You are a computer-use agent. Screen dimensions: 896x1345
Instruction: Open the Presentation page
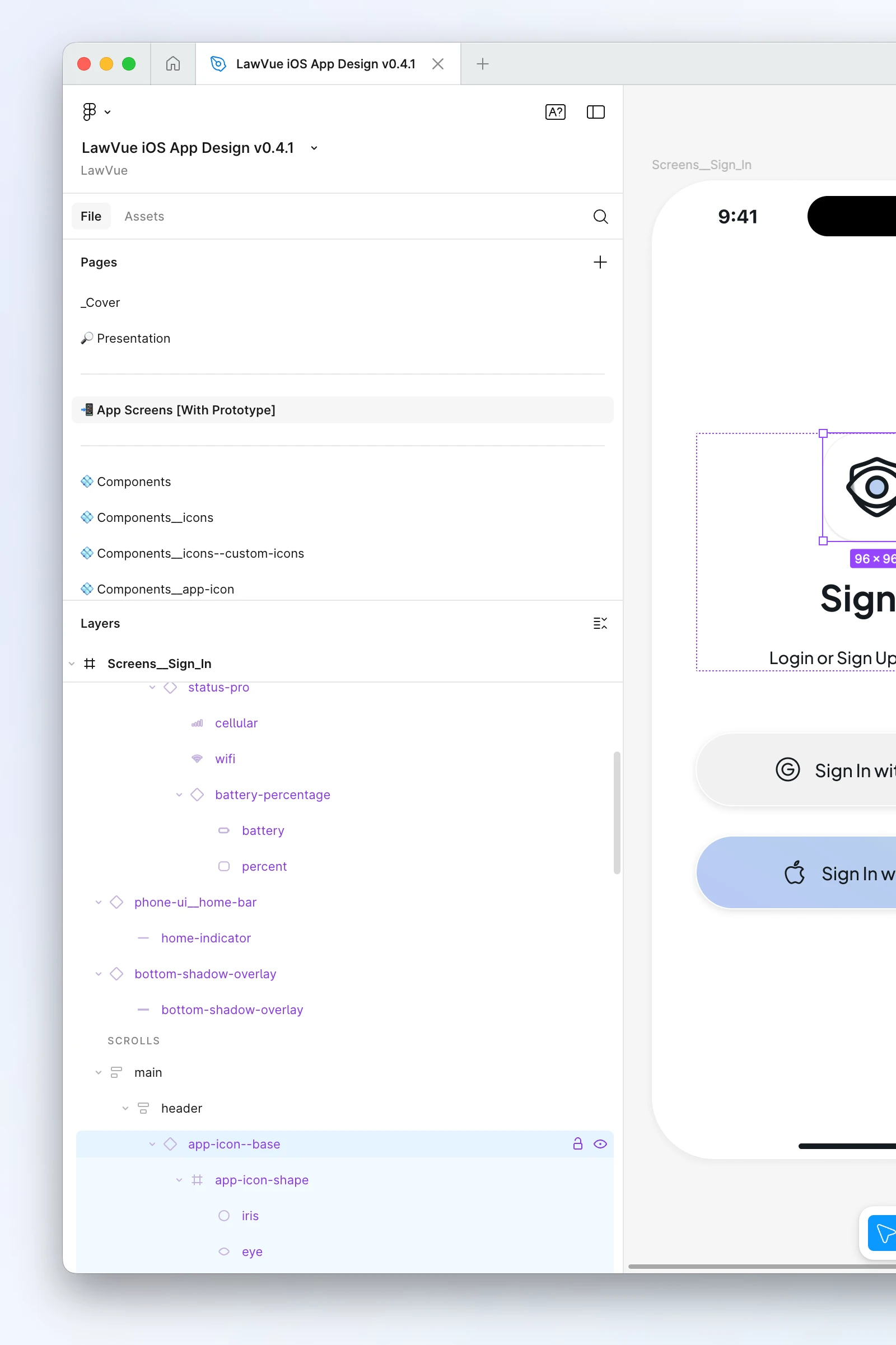133,338
